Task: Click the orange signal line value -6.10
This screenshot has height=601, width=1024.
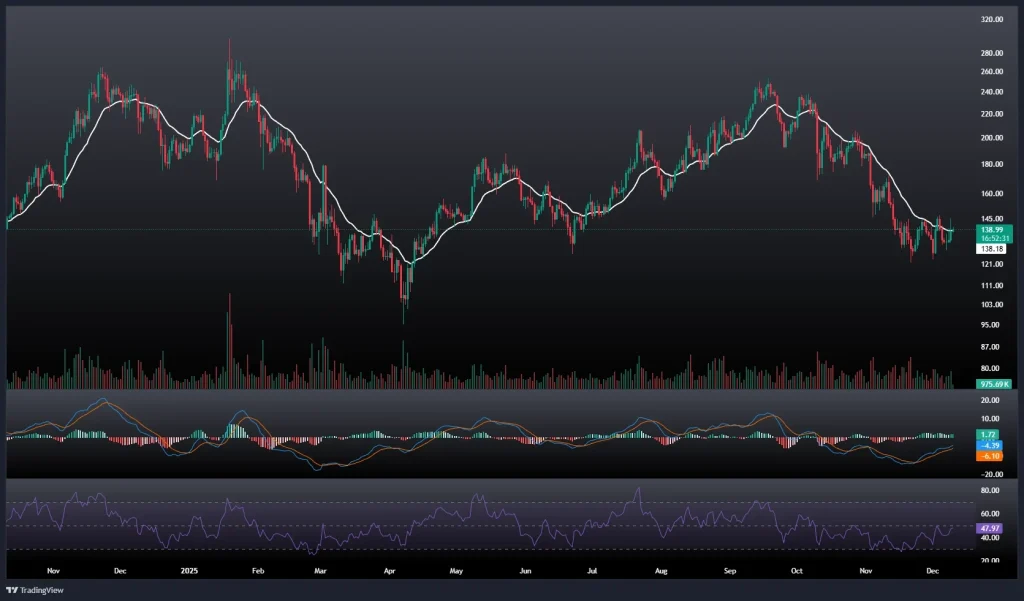Action: point(989,456)
